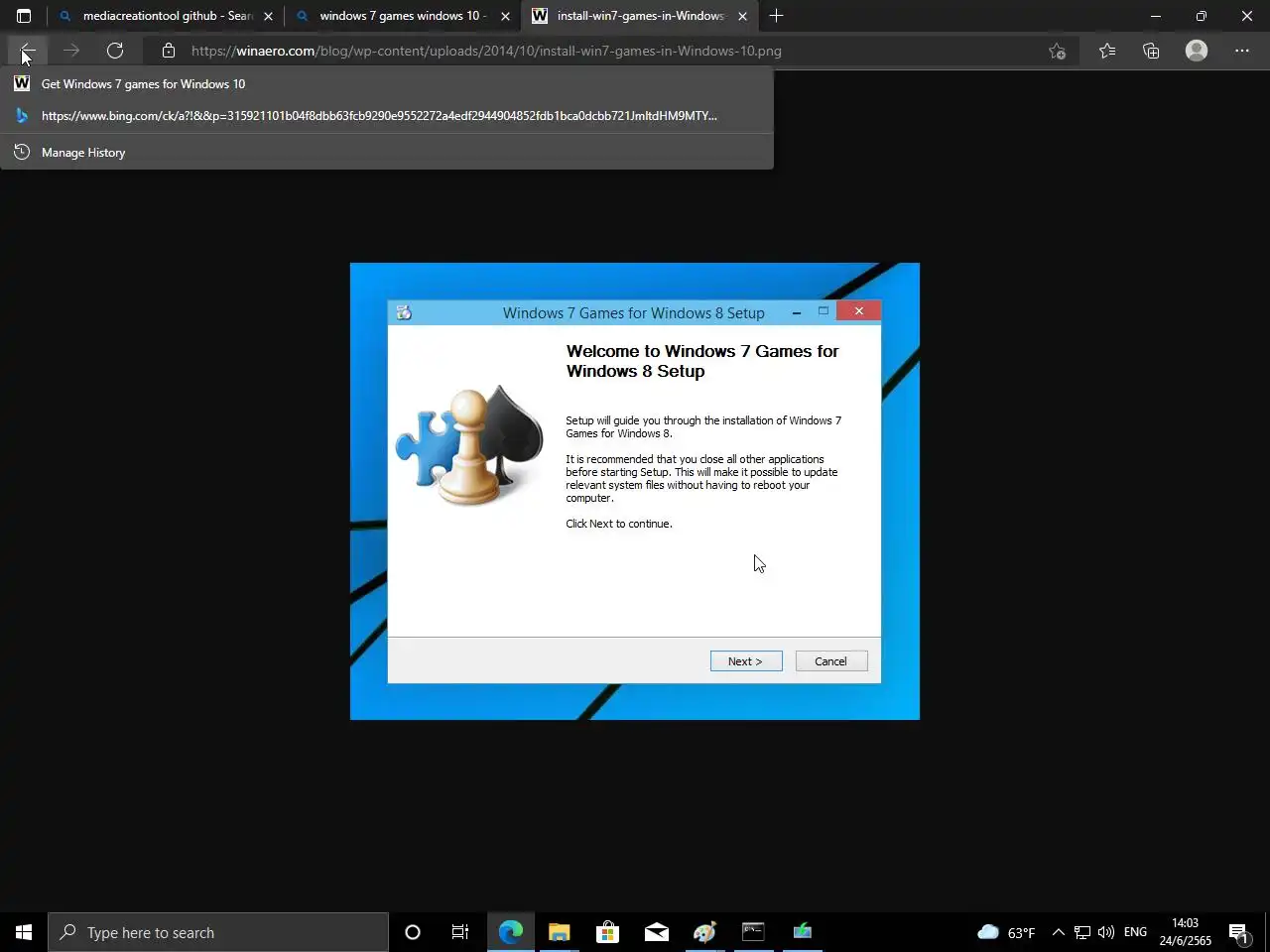Open a new tab with plus button
The height and width of the screenshot is (952, 1270).
(x=776, y=16)
